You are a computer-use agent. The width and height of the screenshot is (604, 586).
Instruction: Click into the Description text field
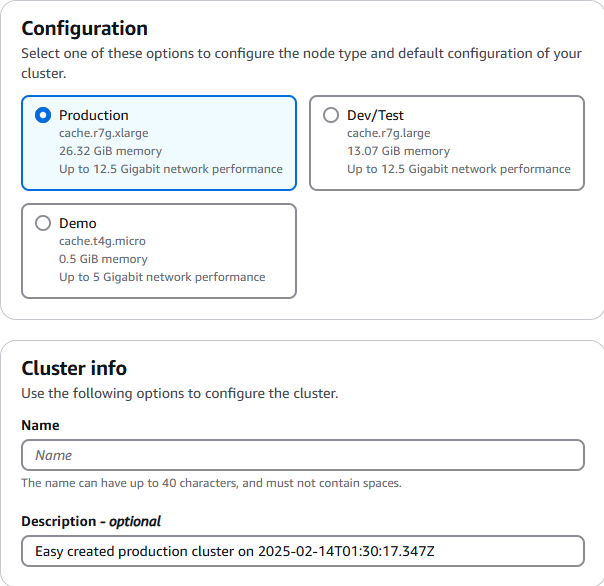point(302,551)
